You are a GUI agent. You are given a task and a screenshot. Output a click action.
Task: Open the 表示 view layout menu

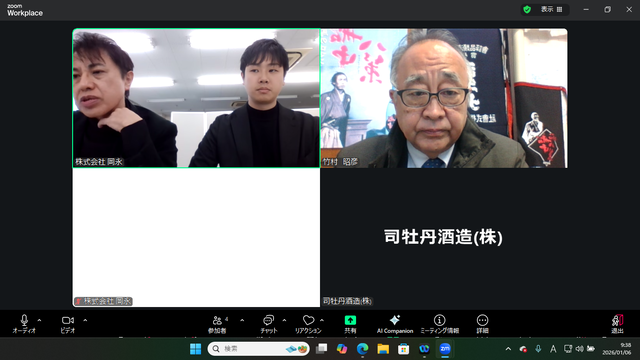pos(551,9)
